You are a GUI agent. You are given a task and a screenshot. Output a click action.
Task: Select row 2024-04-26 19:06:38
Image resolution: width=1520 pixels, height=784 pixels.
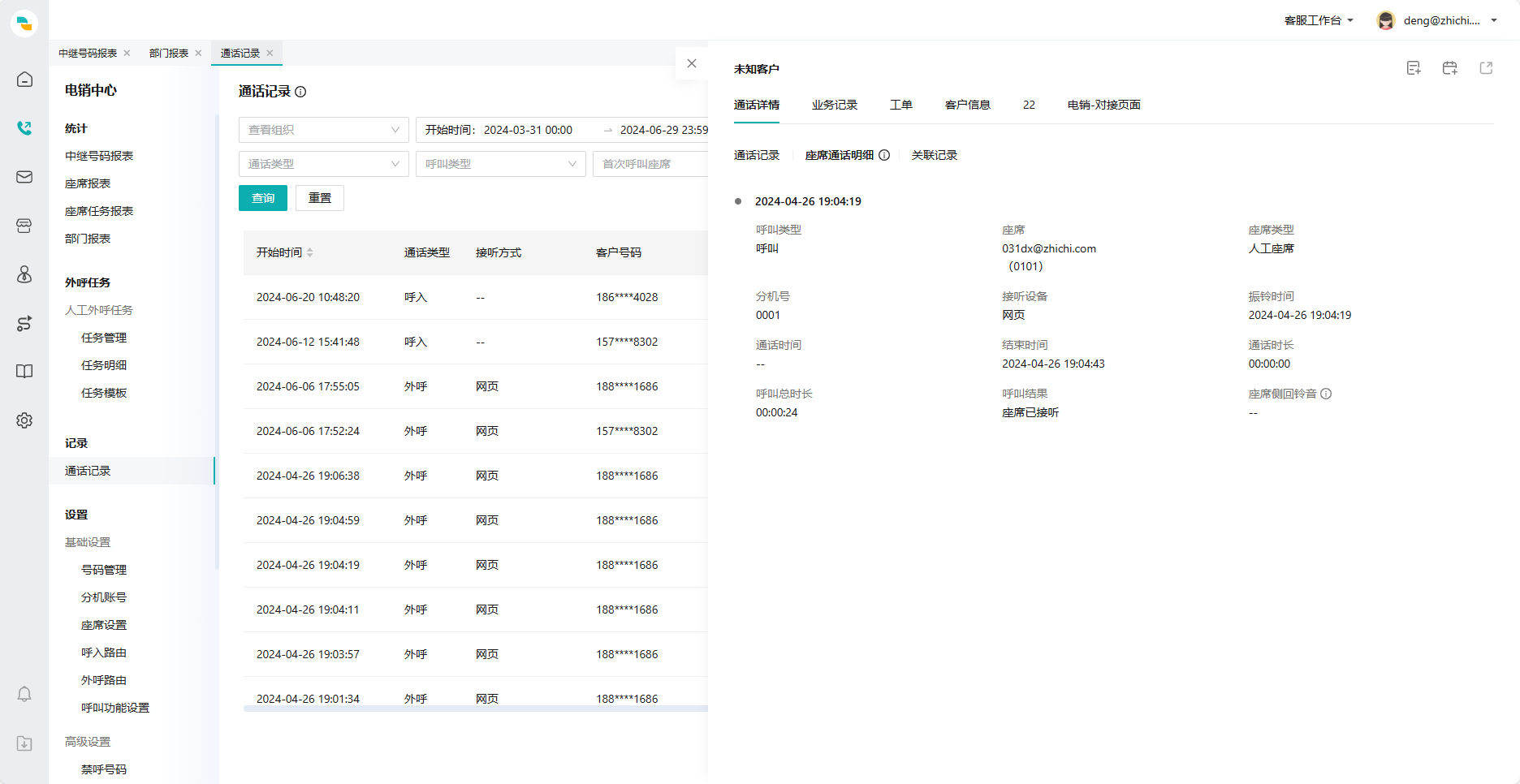(x=476, y=476)
